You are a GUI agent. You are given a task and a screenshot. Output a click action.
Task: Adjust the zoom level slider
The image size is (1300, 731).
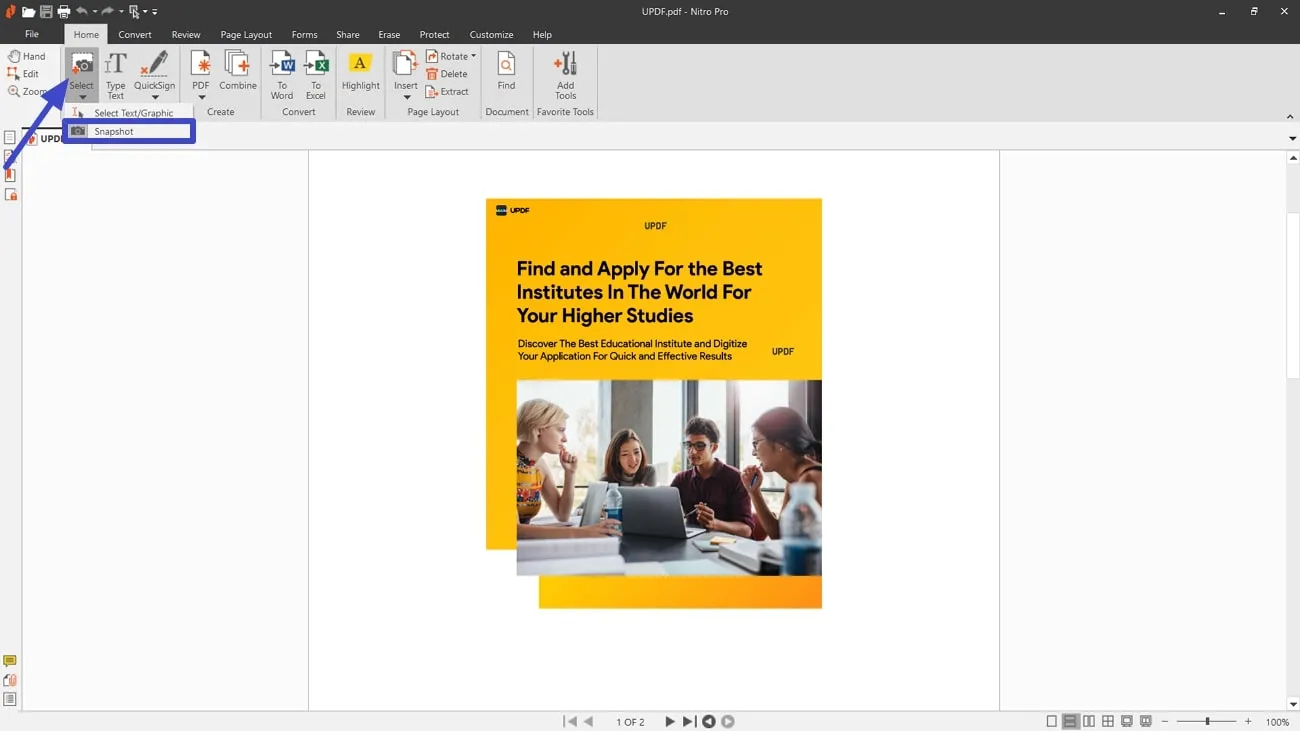(1206, 720)
